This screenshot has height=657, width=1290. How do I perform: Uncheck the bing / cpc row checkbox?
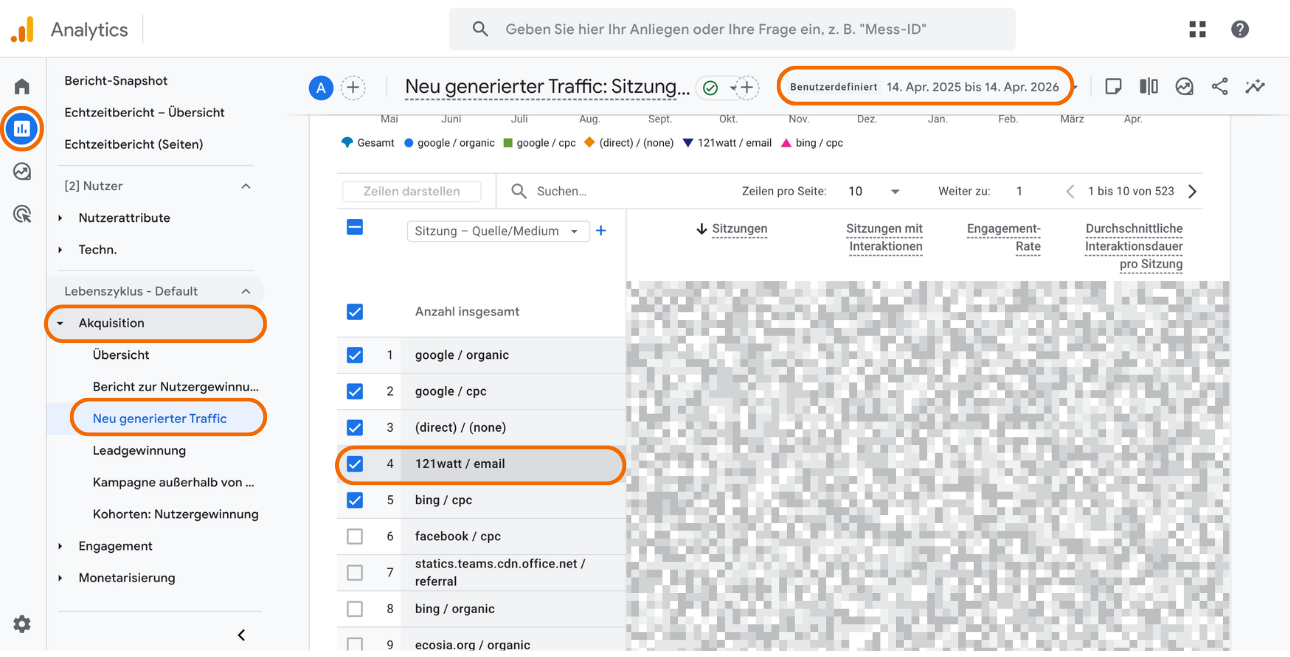[355, 500]
